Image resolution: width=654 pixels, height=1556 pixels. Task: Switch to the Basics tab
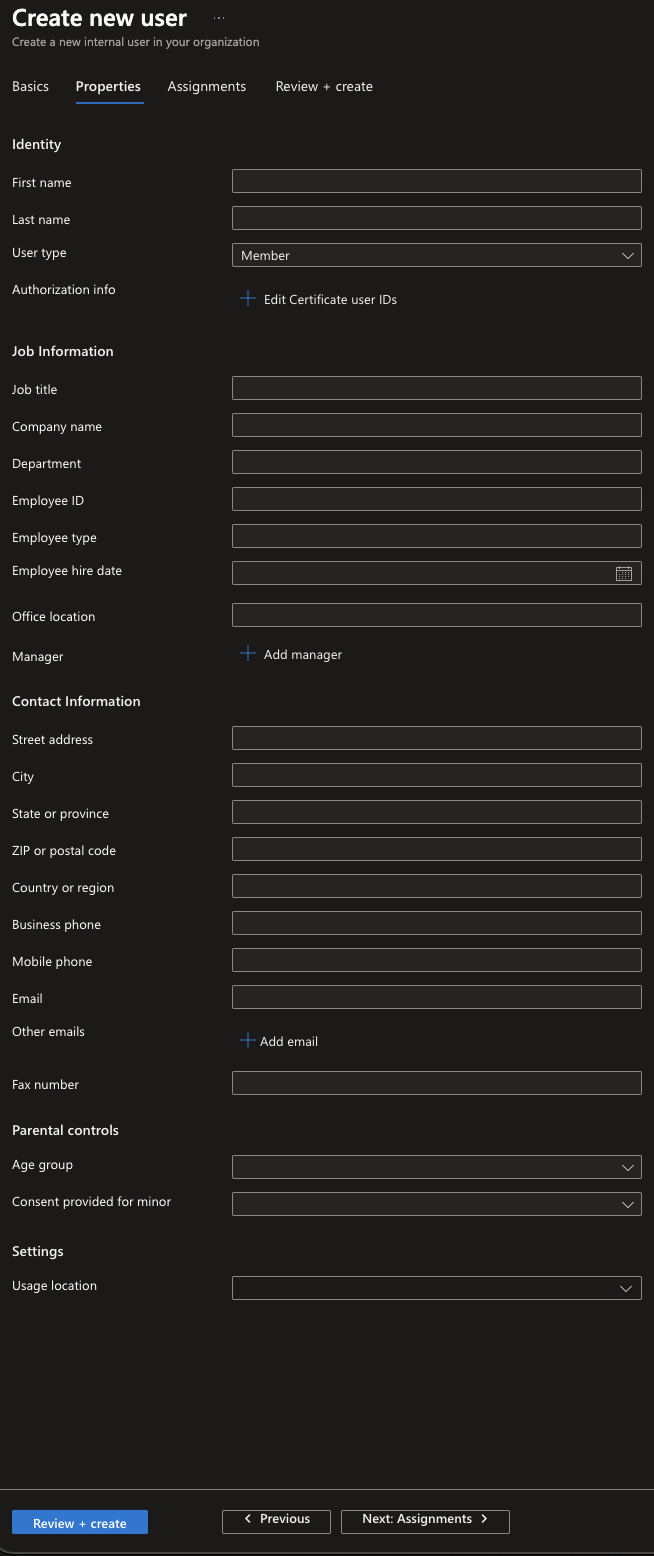click(x=30, y=87)
